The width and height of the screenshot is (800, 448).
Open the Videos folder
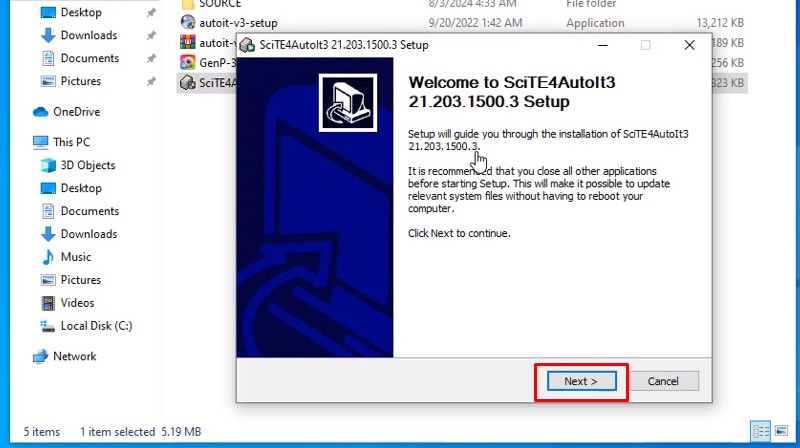(x=77, y=303)
